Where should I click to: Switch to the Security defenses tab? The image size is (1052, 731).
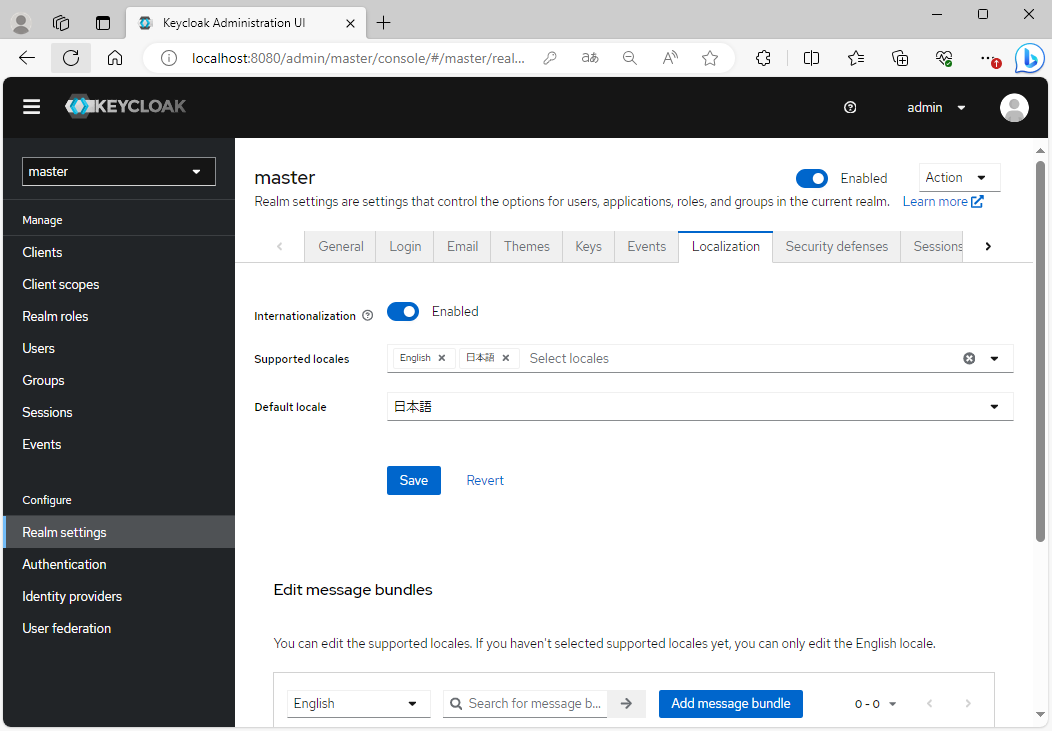coord(837,246)
